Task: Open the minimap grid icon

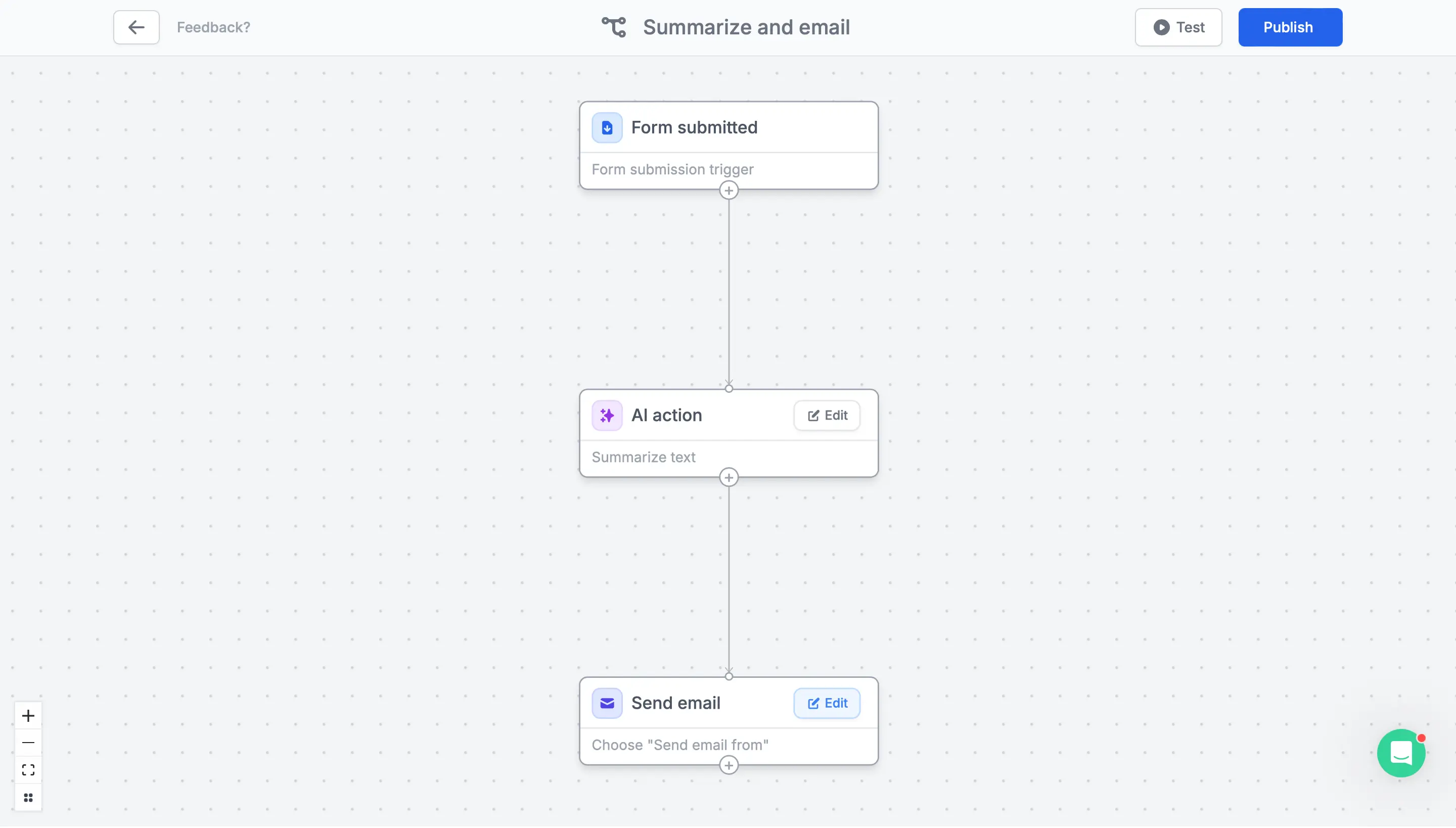Action: point(28,797)
